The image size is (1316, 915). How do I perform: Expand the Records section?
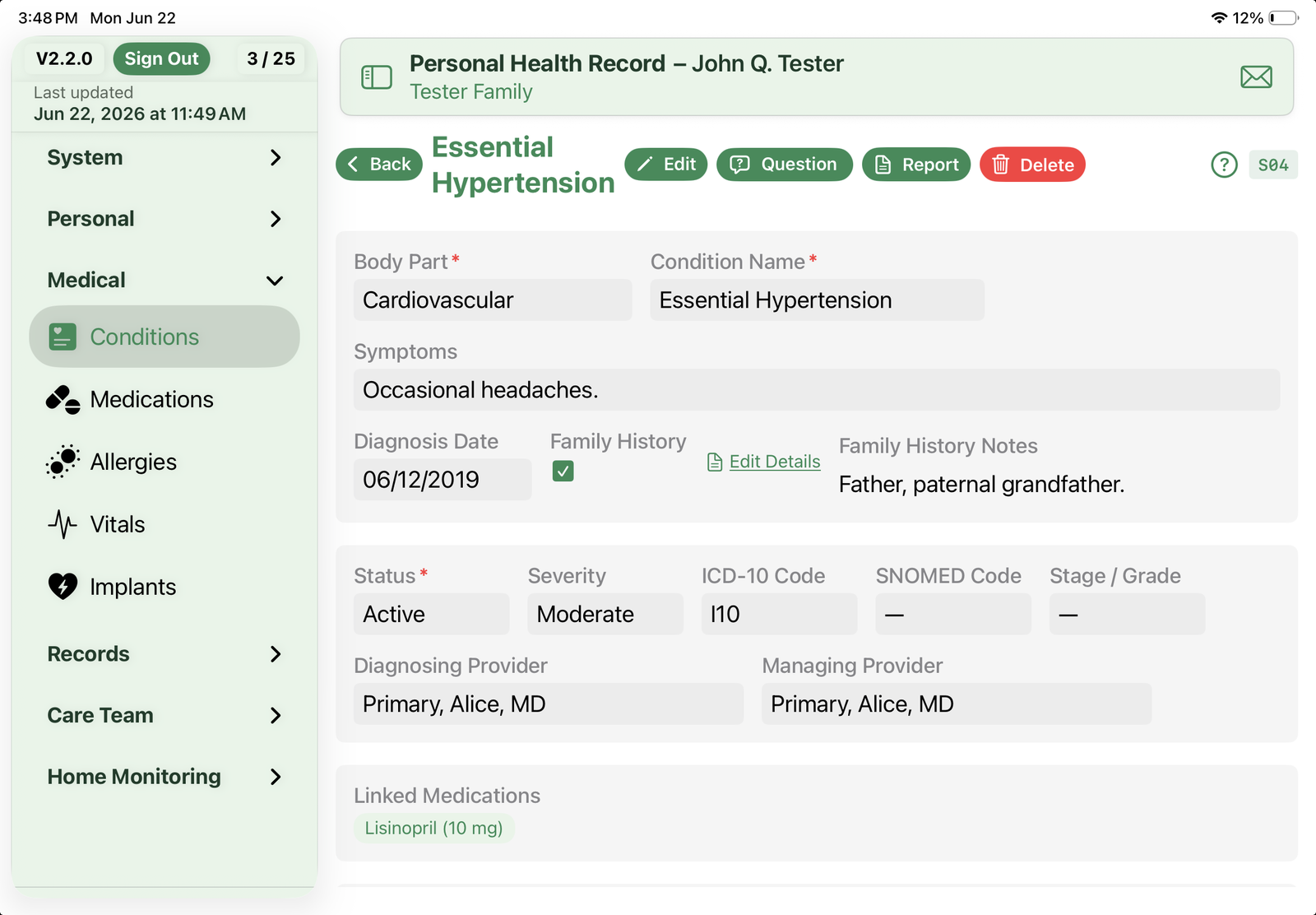click(164, 654)
